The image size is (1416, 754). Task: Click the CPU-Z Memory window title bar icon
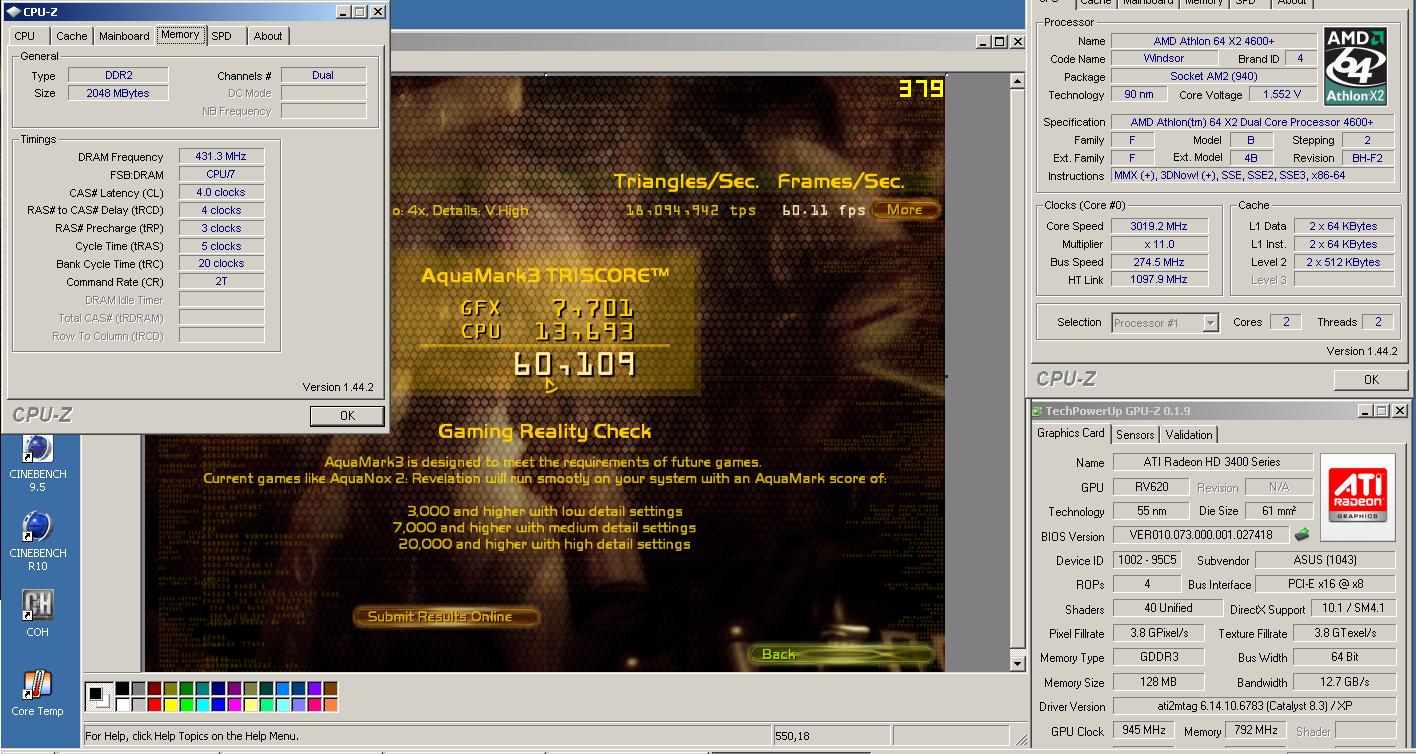[x=12, y=12]
